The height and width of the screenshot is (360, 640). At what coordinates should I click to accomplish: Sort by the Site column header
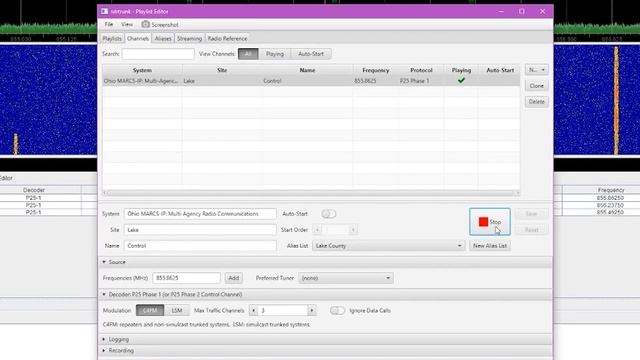(x=222, y=70)
